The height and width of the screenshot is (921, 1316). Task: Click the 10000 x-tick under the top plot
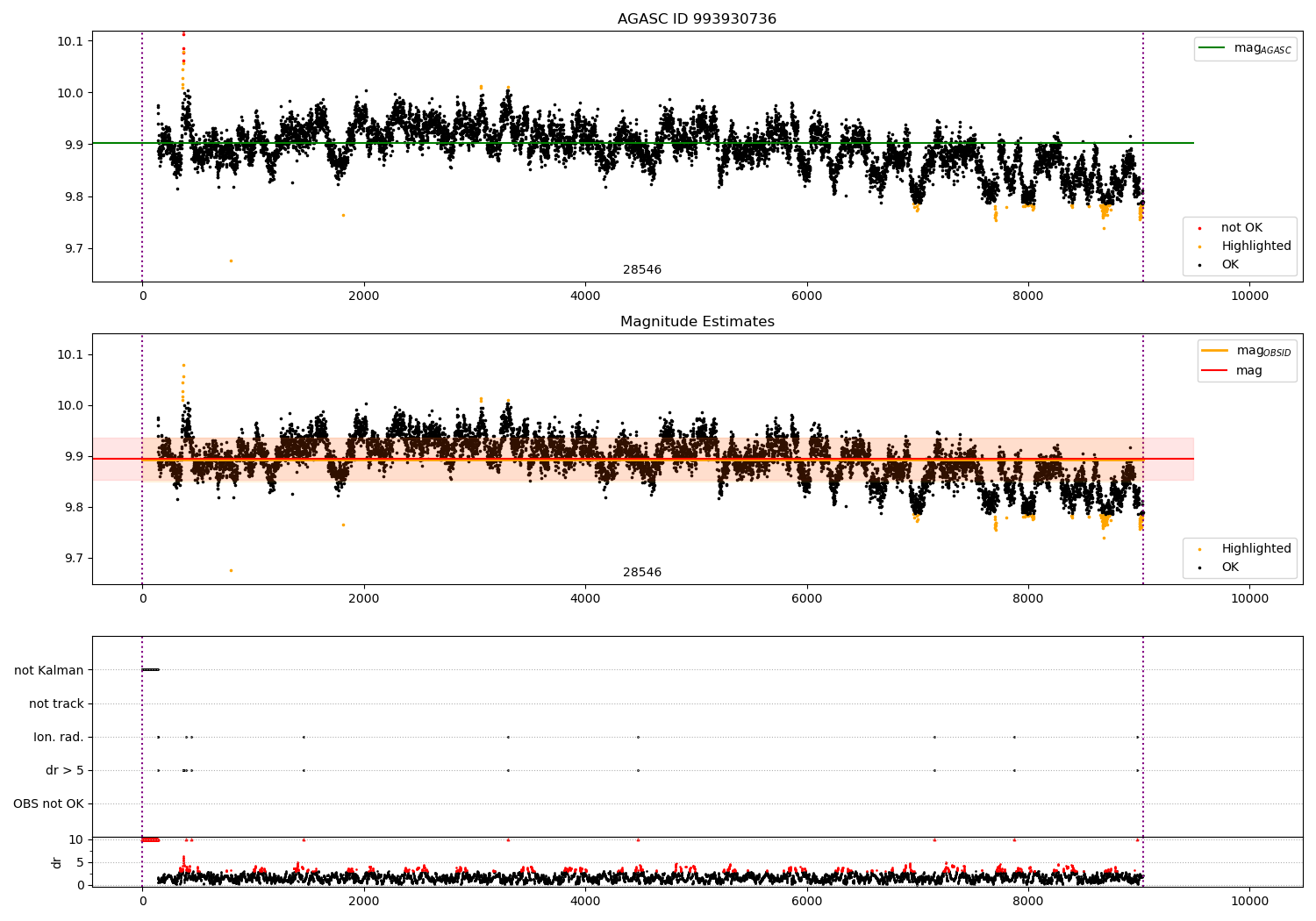click(1249, 296)
